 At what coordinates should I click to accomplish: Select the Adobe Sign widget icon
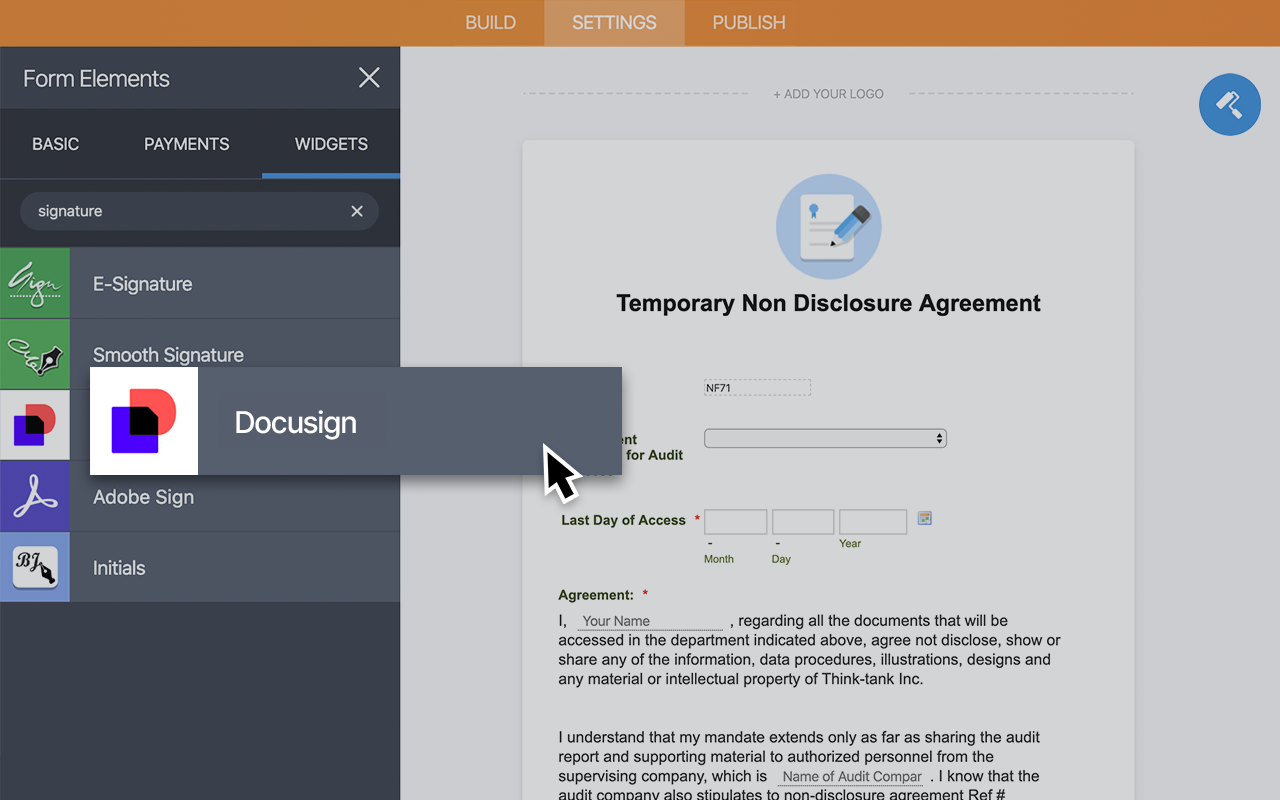pos(35,496)
